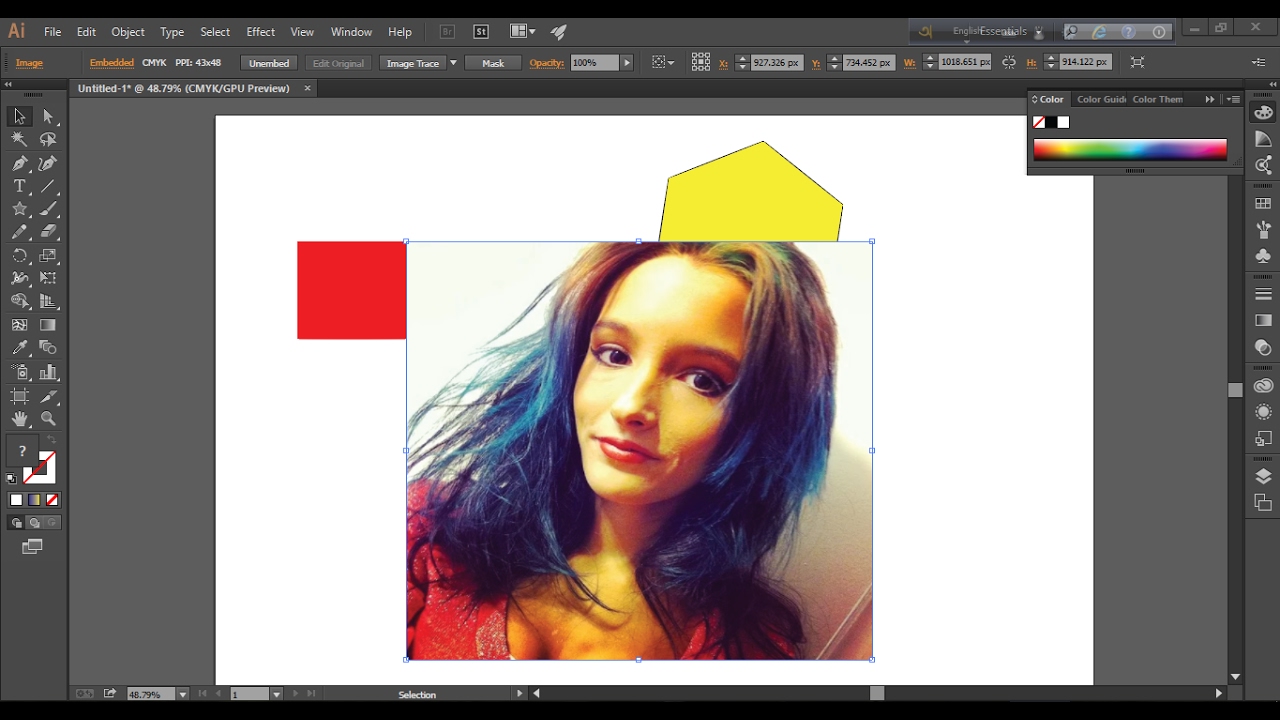Expand the Opacity value arrow

(627, 63)
